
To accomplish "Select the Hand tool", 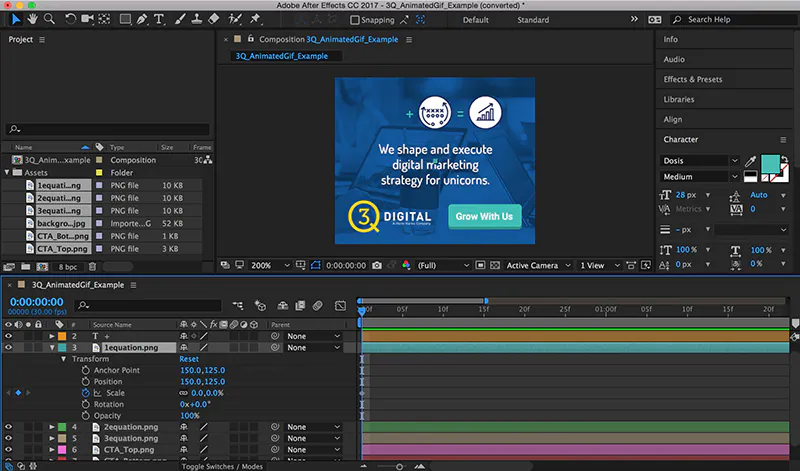I will click(31, 19).
